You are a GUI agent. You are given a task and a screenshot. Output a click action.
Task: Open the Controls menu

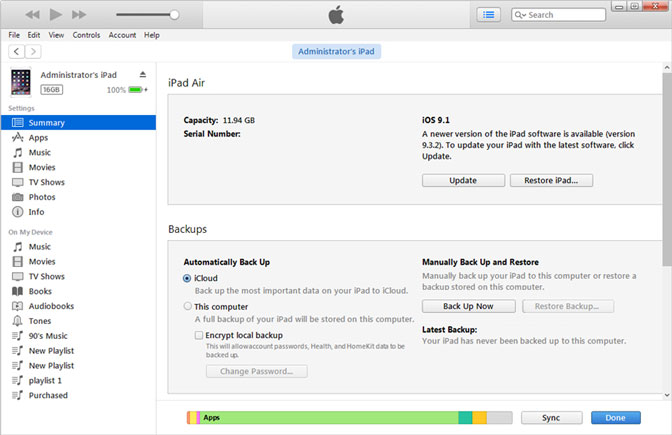point(86,35)
